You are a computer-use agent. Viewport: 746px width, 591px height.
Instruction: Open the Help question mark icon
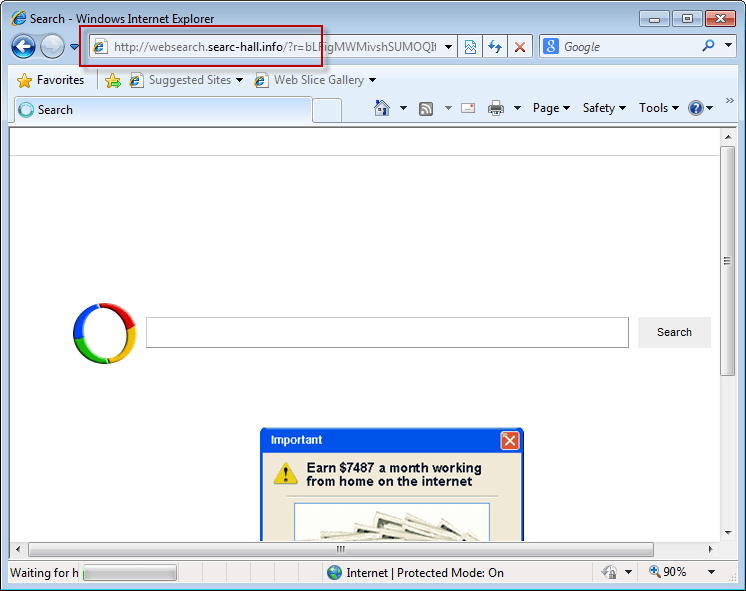[x=696, y=108]
